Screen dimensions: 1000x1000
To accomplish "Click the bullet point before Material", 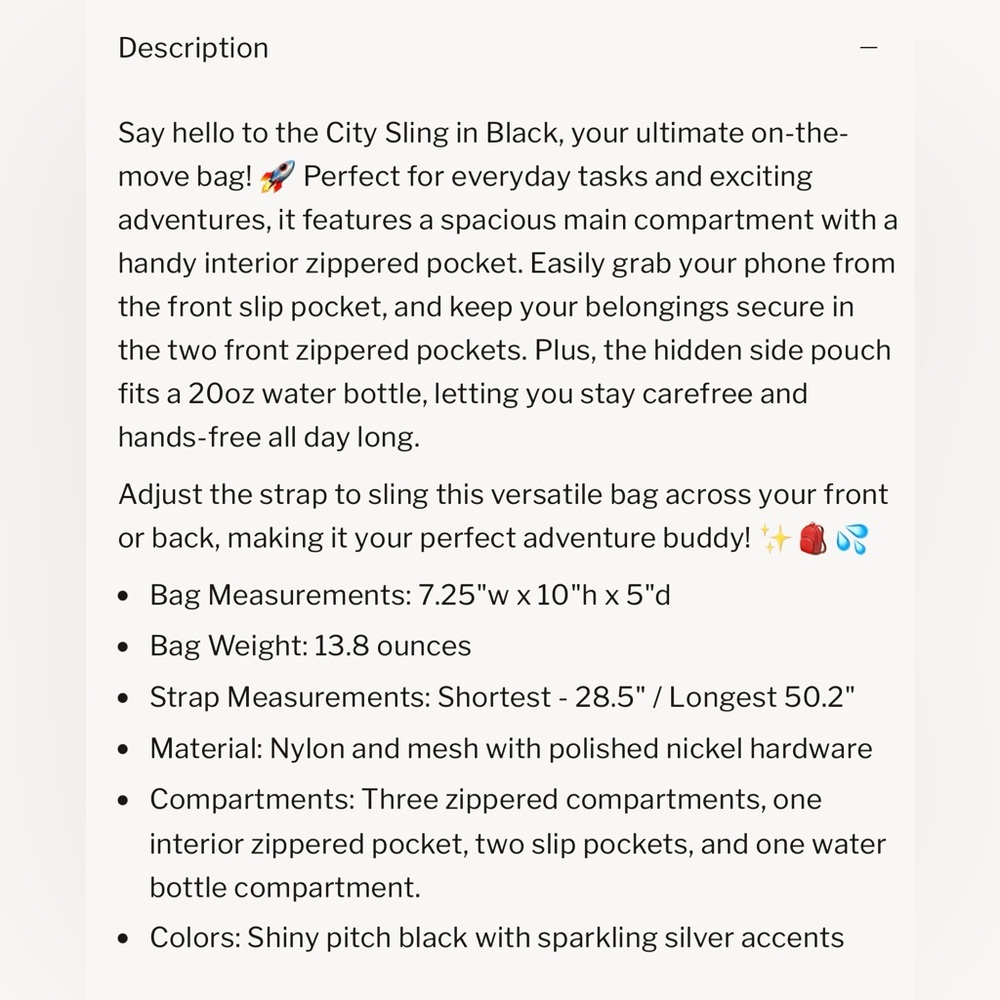I will pos(124,749).
